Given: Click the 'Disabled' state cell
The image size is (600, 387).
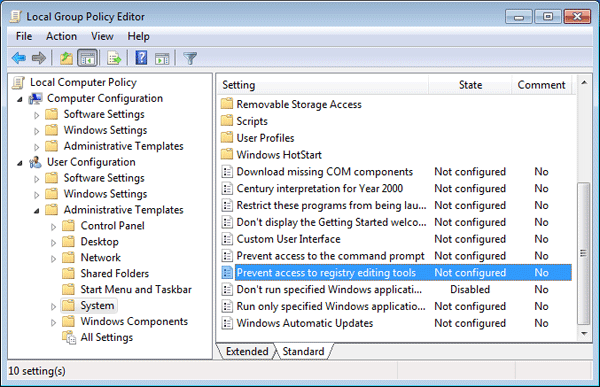Looking at the screenshot, I should pos(470,289).
